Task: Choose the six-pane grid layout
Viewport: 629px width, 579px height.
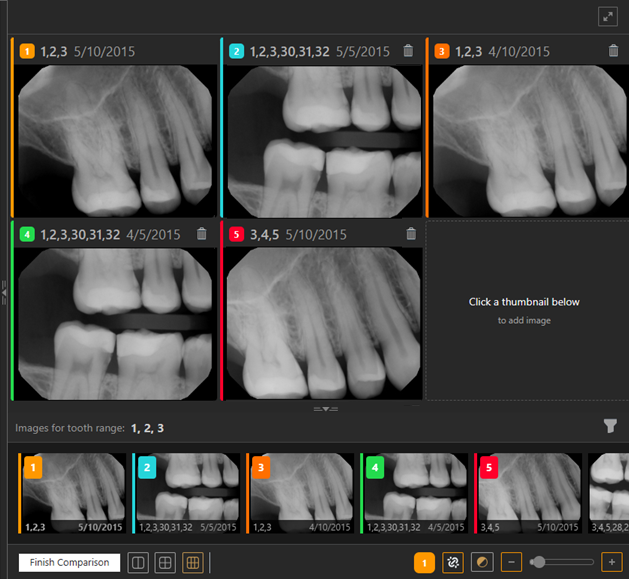Action: 194,563
